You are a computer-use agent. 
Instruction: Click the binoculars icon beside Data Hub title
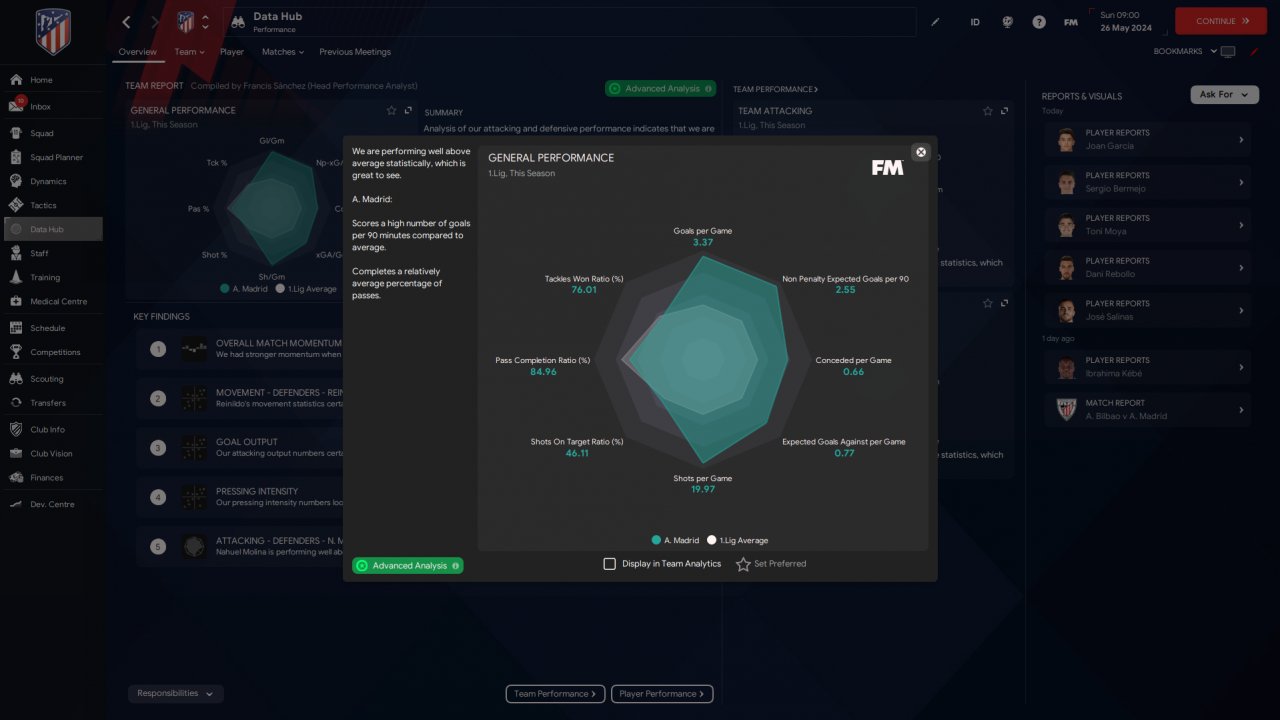(238, 22)
